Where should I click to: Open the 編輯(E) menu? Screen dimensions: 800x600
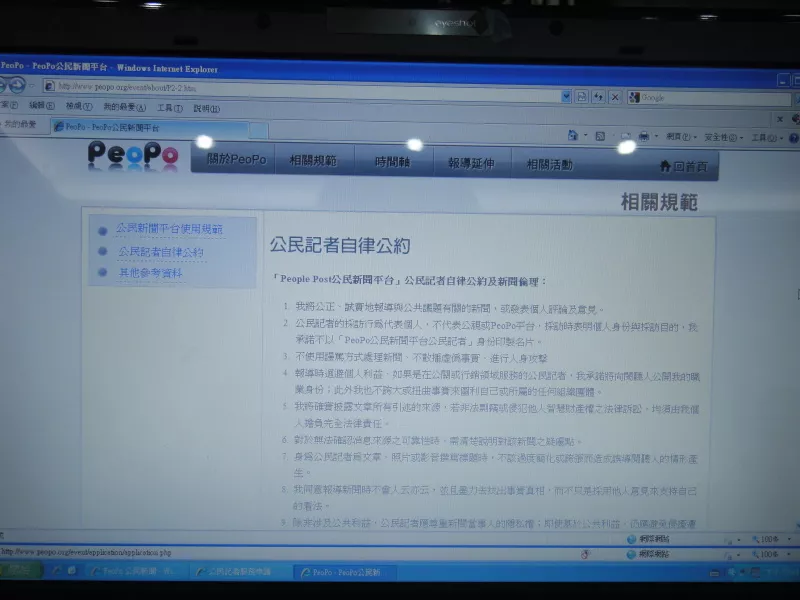[41, 106]
